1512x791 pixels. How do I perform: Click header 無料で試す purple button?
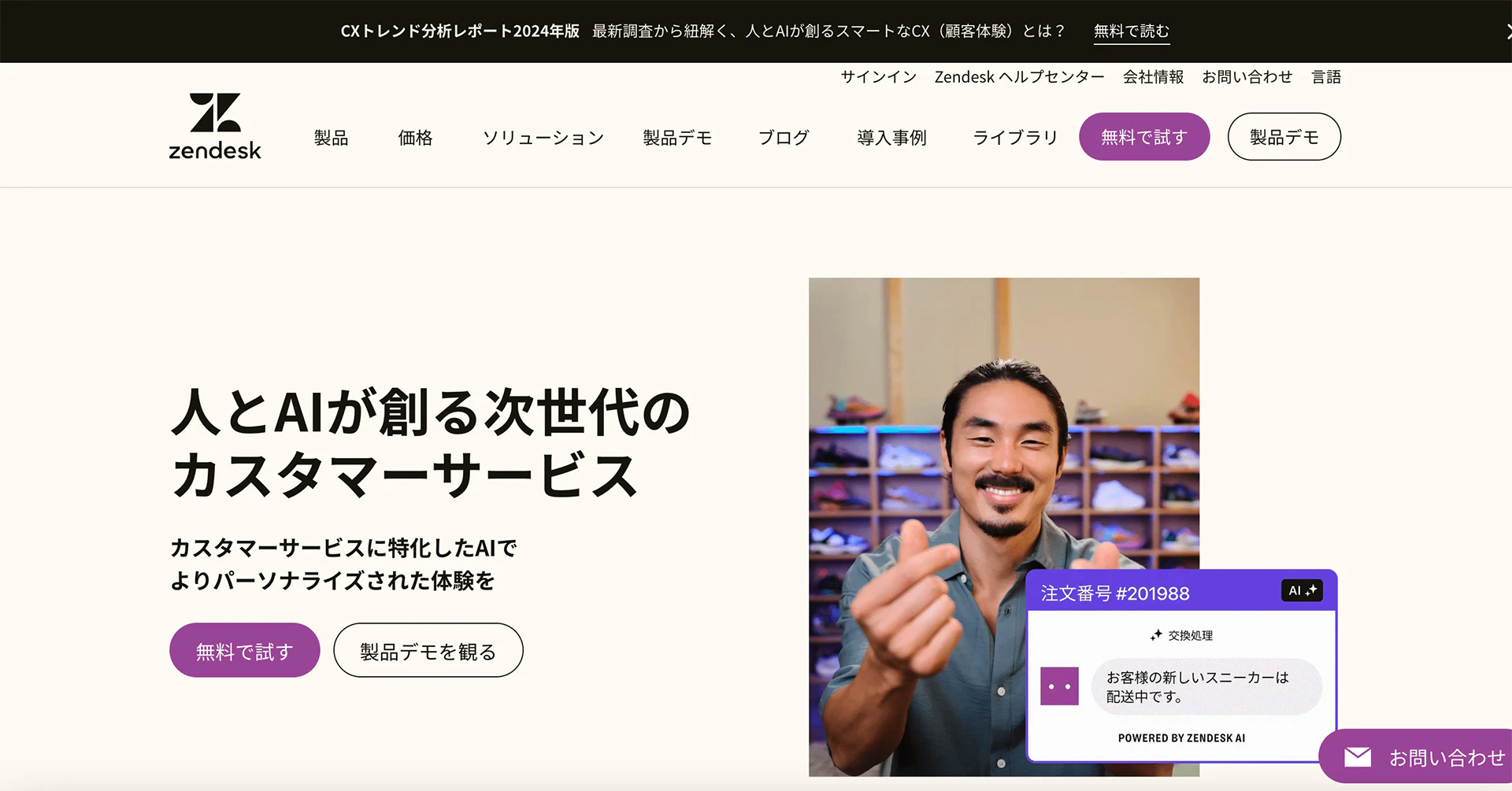pyautogui.click(x=1144, y=137)
